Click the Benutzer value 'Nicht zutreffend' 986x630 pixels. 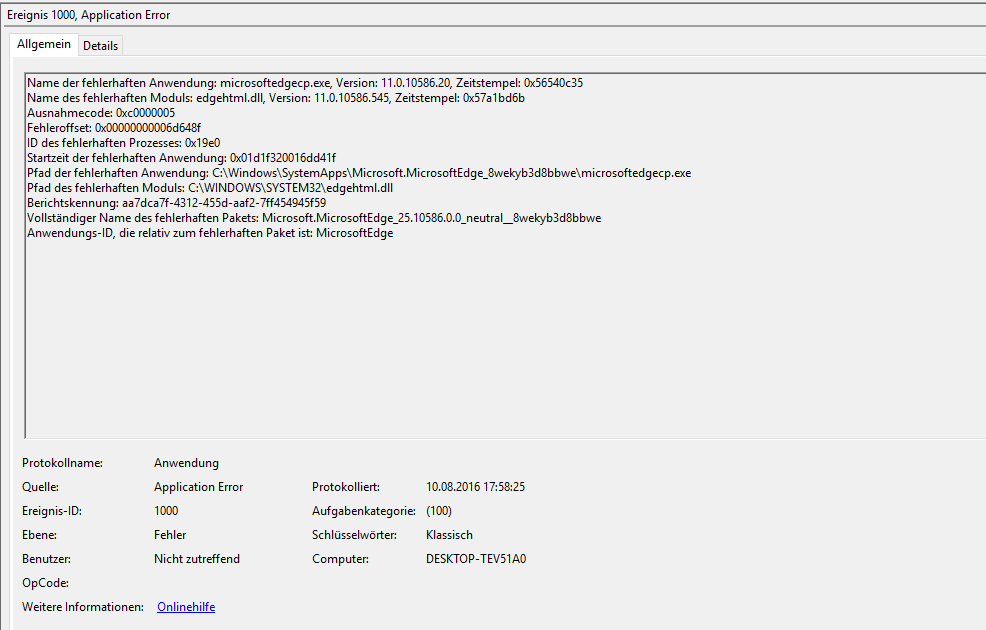[x=197, y=558]
